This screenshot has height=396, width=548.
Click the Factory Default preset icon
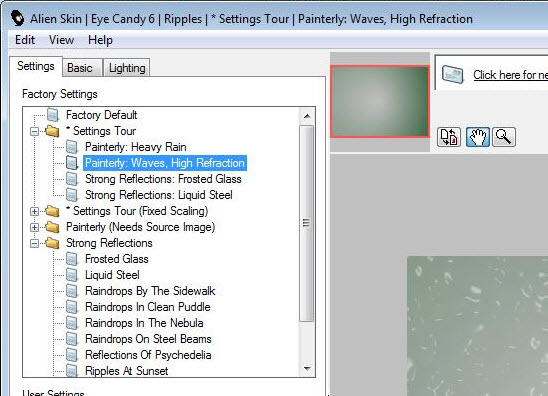(53, 115)
